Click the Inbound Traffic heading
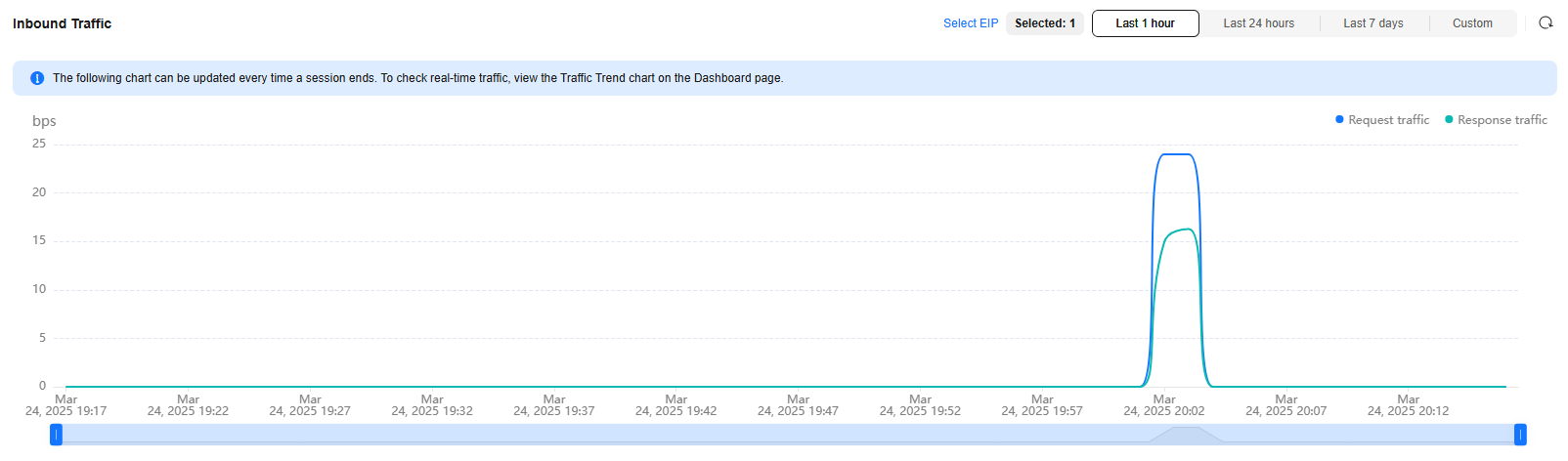Image resolution: width=1568 pixels, height=461 pixels. pyautogui.click(x=63, y=23)
